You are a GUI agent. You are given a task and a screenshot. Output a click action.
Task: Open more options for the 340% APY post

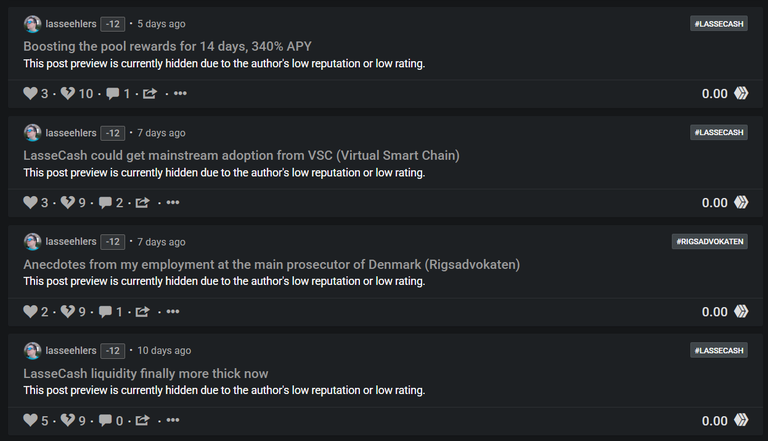click(x=180, y=93)
